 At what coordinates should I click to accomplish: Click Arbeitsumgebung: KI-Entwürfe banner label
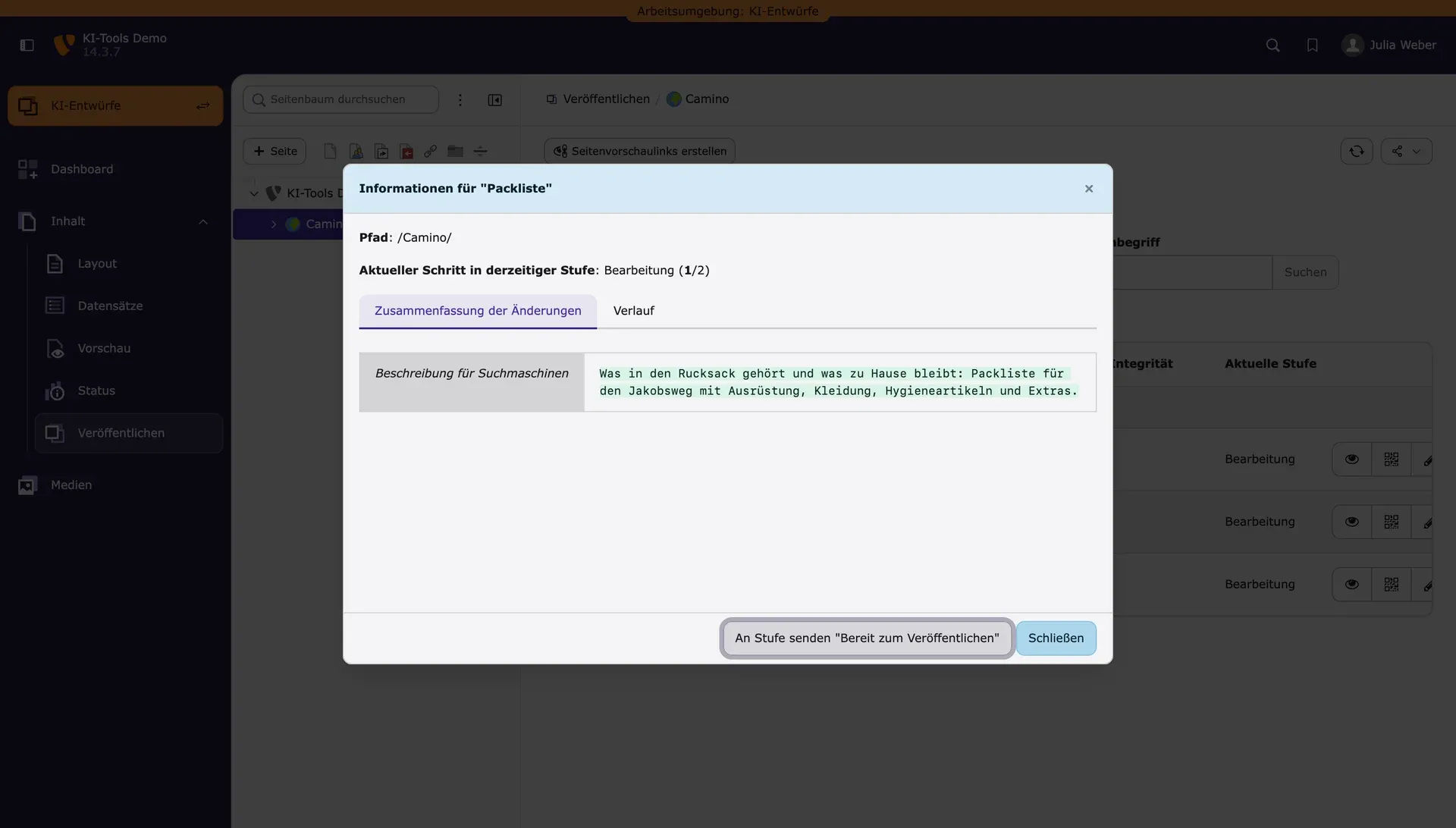pos(728,11)
